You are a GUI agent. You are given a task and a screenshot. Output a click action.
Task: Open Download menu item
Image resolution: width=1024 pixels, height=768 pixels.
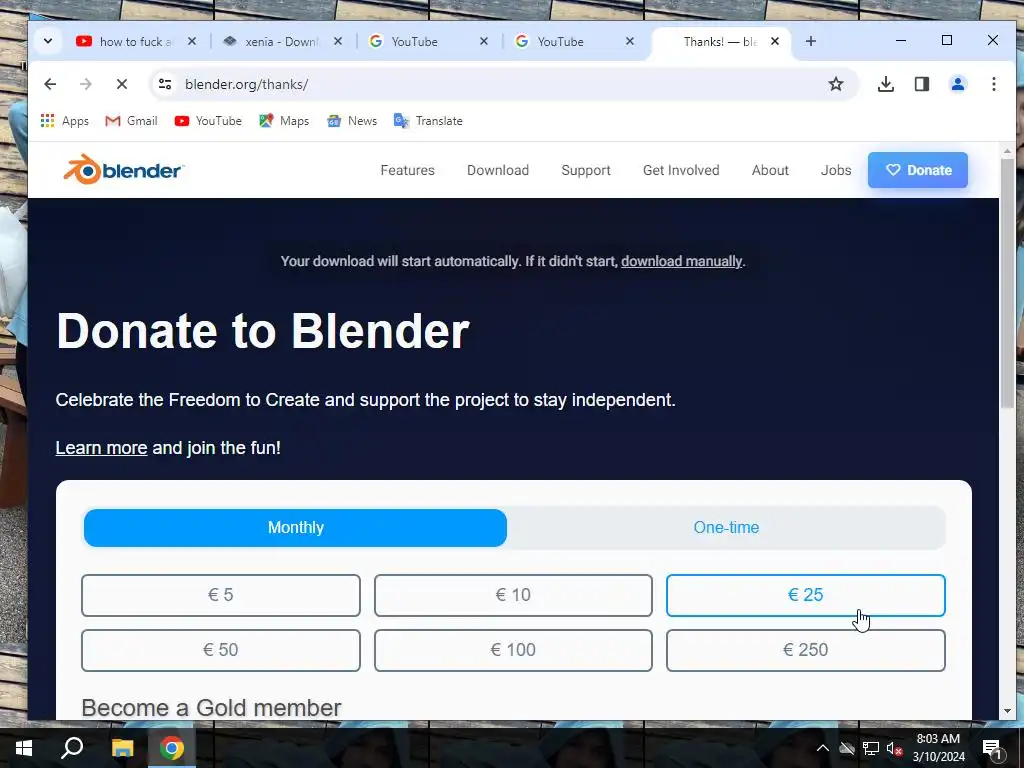(x=498, y=170)
